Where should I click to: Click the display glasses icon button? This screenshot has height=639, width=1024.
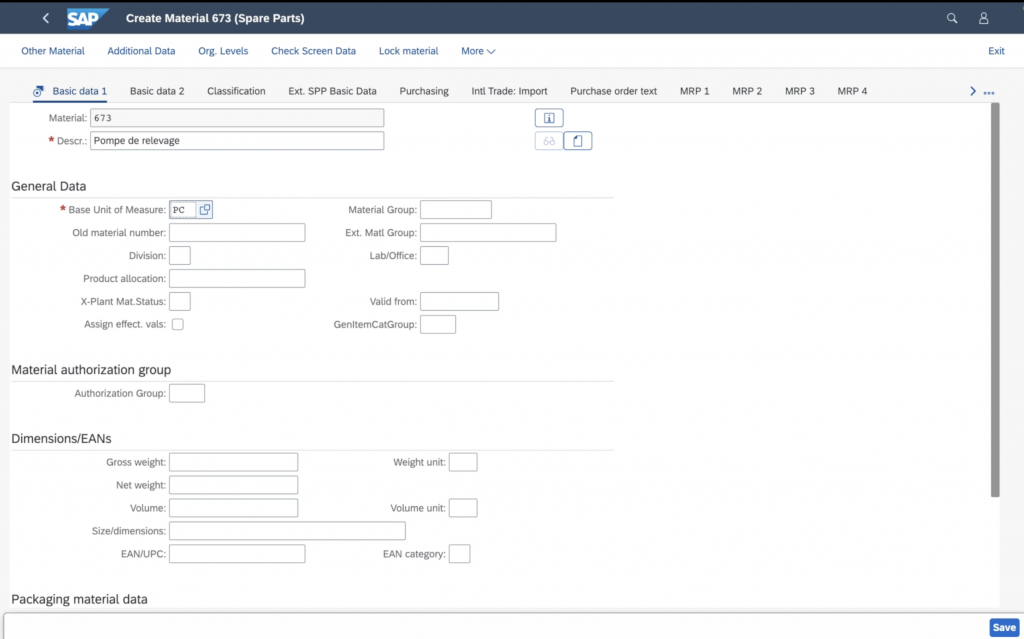pyautogui.click(x=549, y=141)
